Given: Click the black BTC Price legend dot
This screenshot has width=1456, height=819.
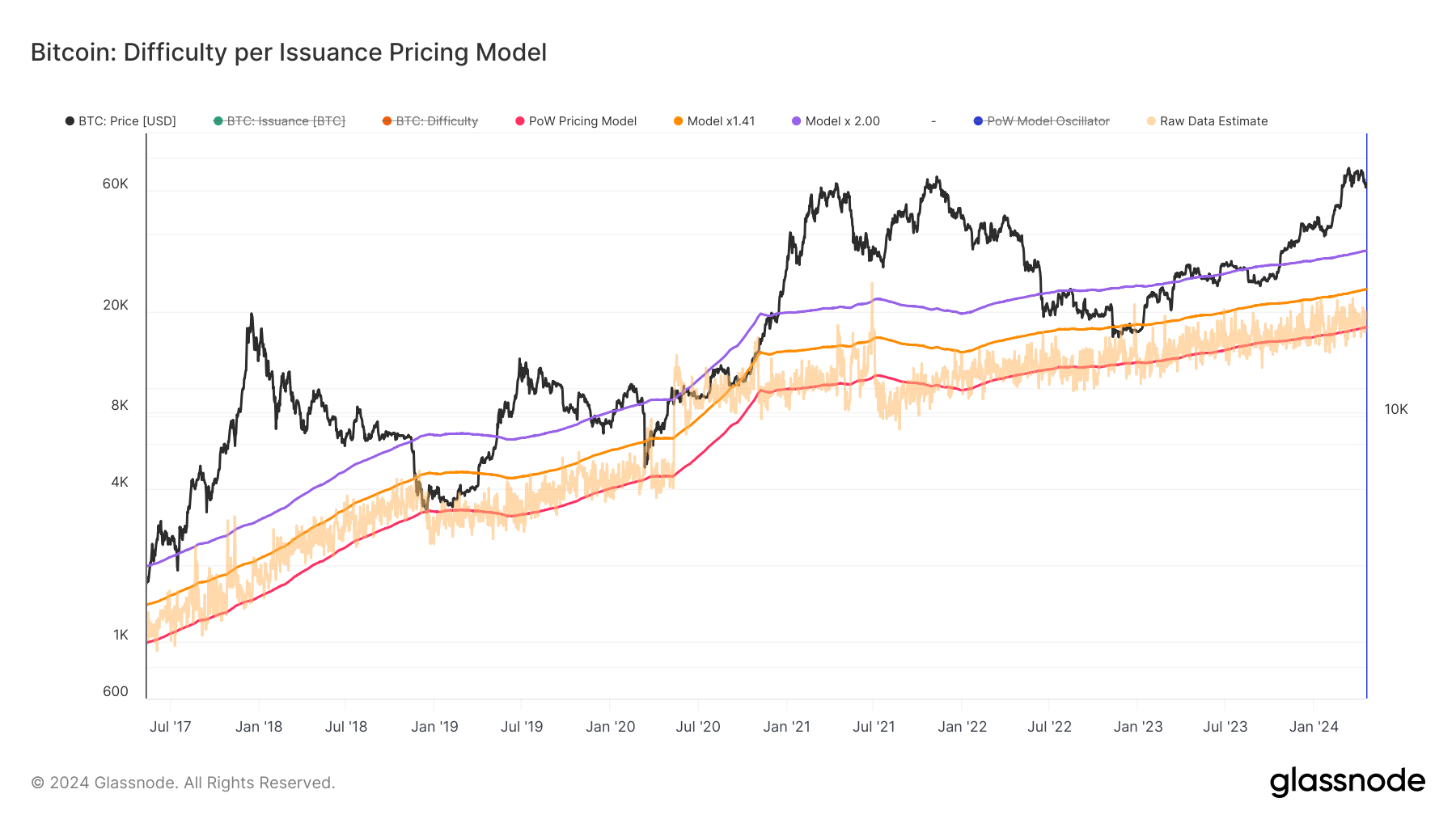Looking at the screenshot, I should [x=70, y=121].
